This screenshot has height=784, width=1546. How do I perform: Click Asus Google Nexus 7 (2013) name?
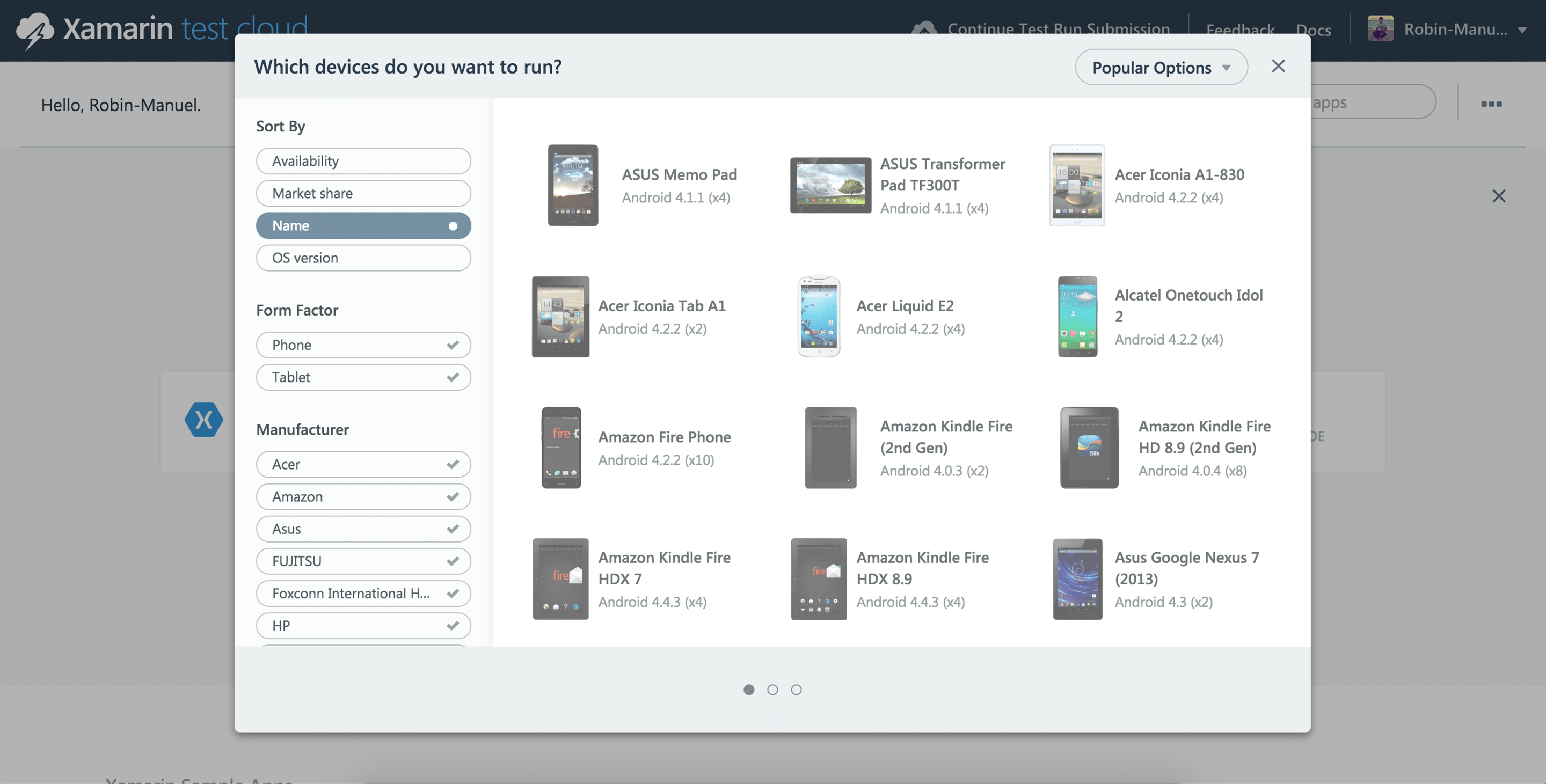point(1187,568)
